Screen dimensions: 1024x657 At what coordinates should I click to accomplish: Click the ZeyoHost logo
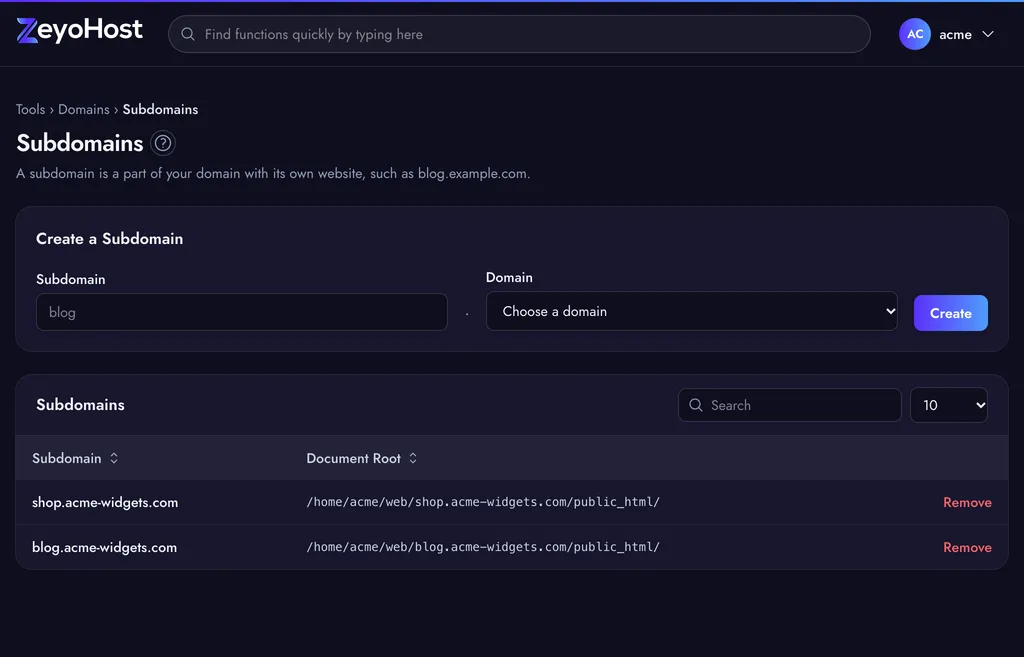79,30
